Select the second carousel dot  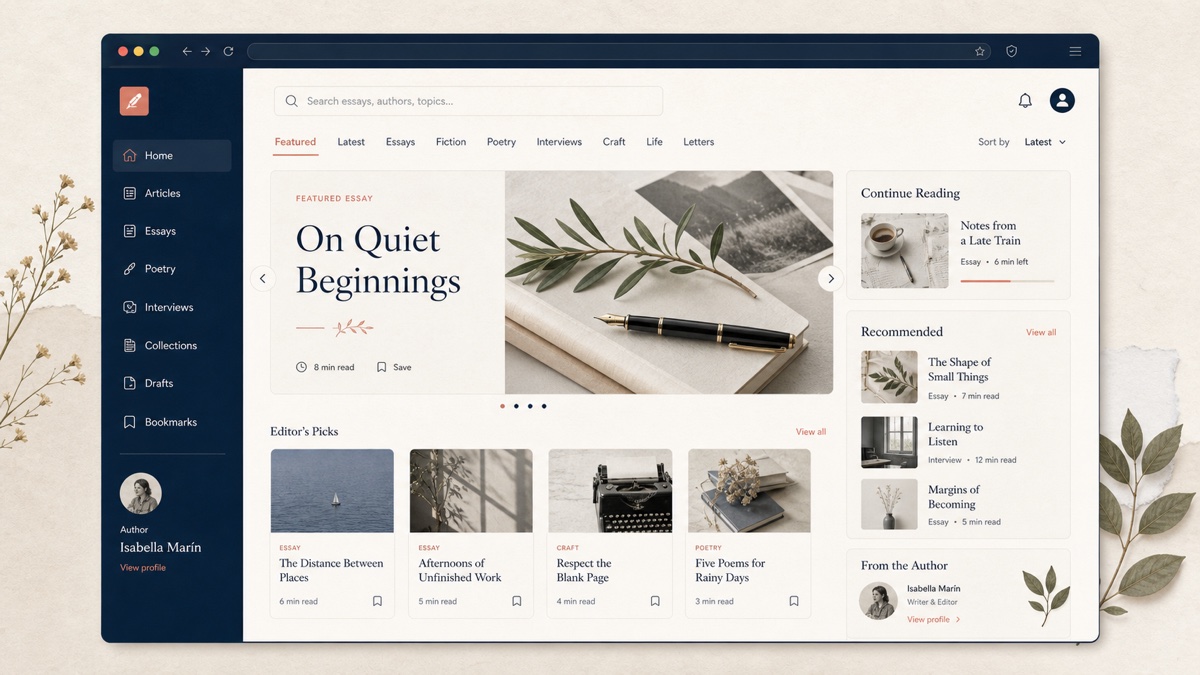point(516,406)
